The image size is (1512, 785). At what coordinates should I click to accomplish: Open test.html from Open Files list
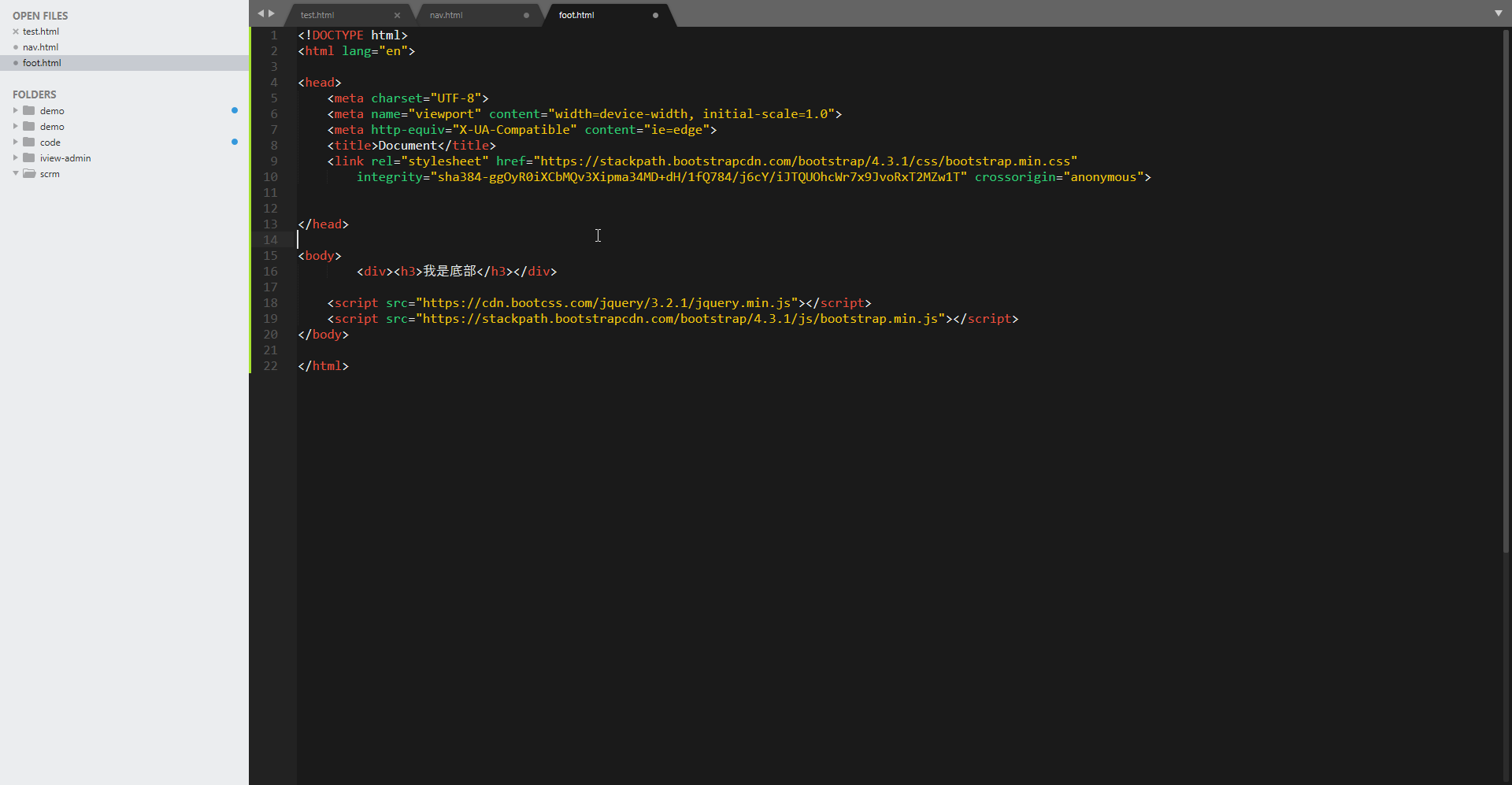[x=41, y=31]
